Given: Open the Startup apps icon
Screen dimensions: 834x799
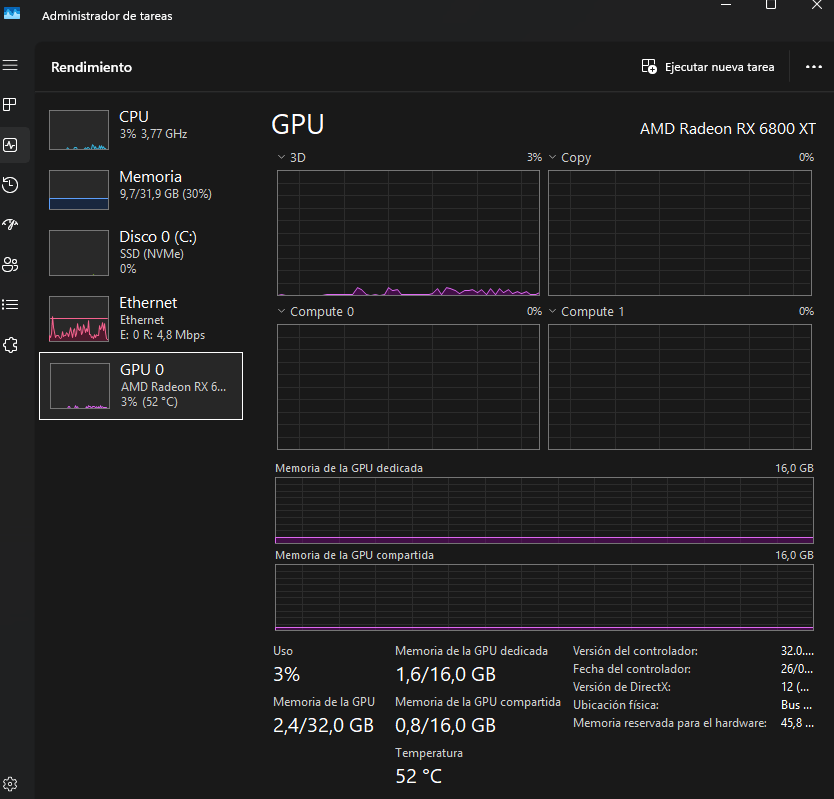Looking at the screenshot, I should (x=10, y=224).
